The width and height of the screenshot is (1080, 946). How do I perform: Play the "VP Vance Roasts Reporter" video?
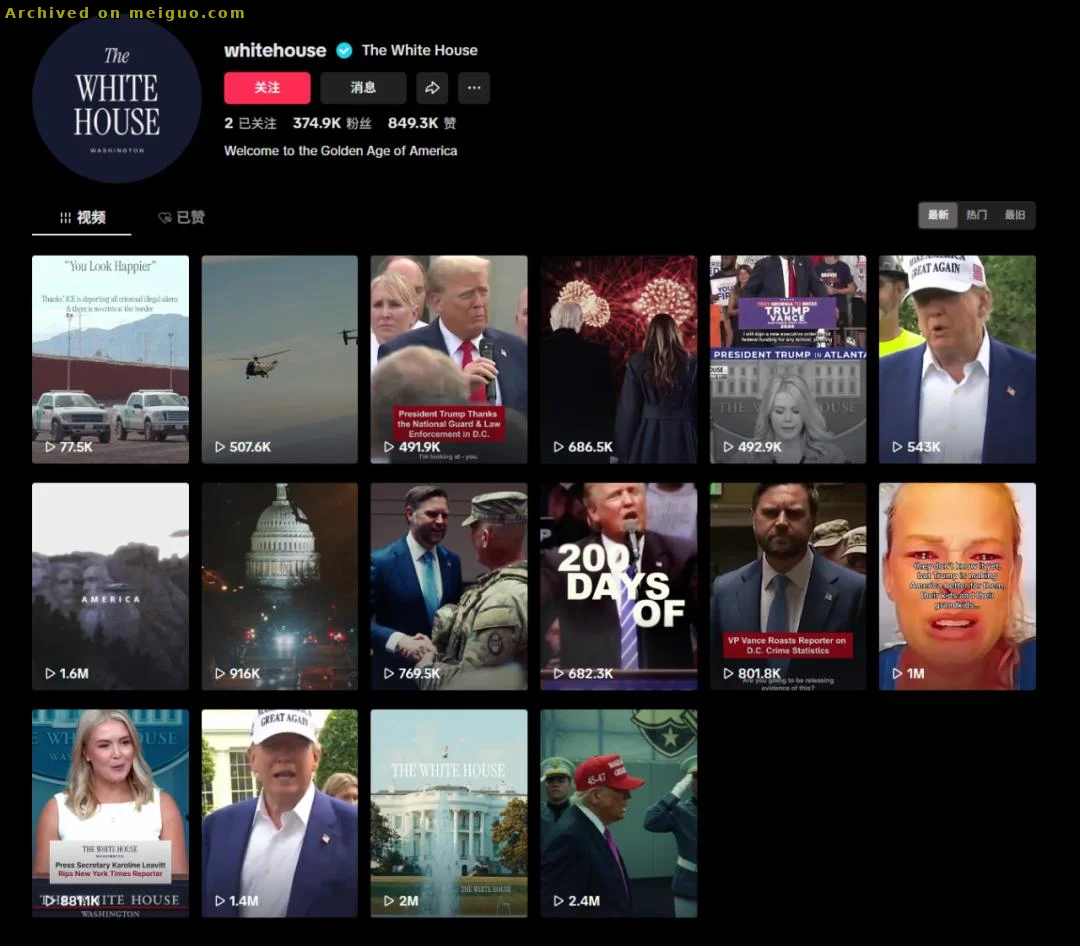(788, 586)
